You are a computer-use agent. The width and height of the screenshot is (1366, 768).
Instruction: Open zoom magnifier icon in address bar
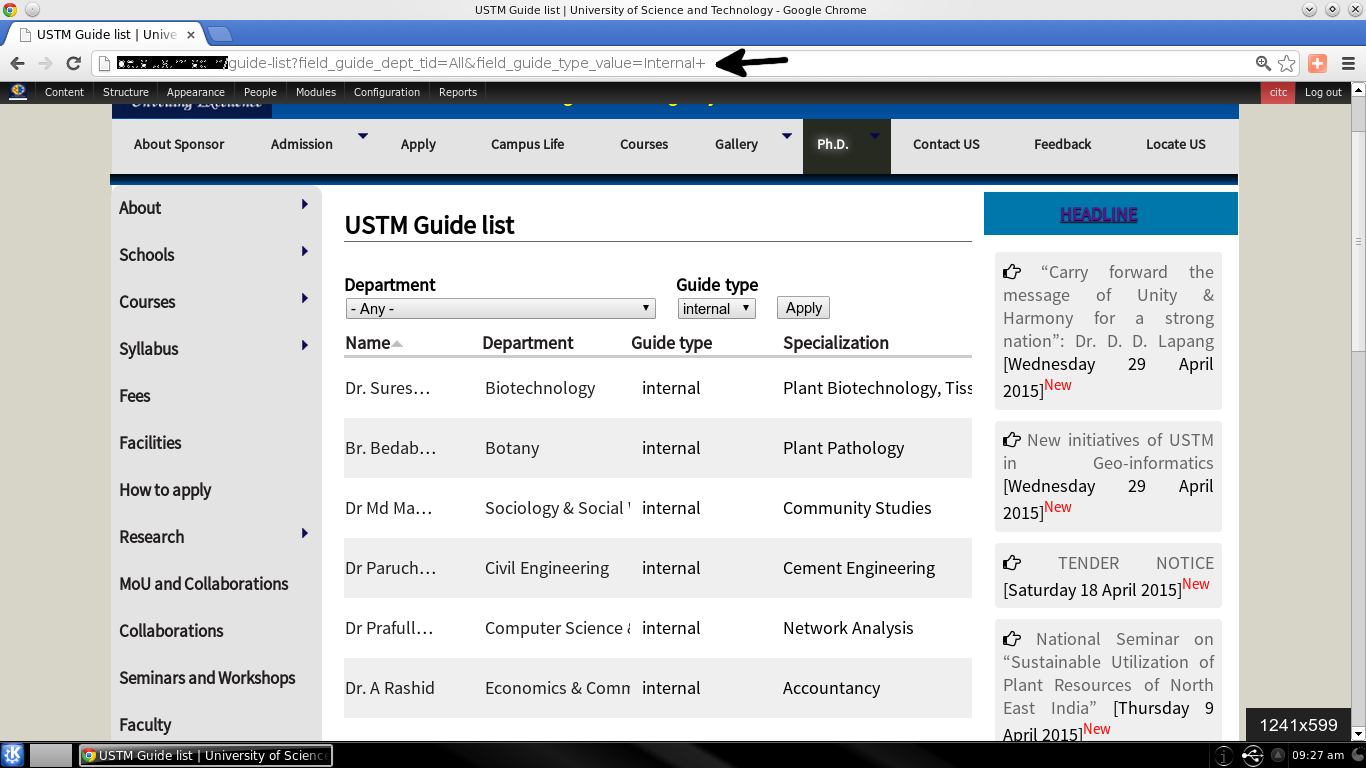coord(1264,63)
